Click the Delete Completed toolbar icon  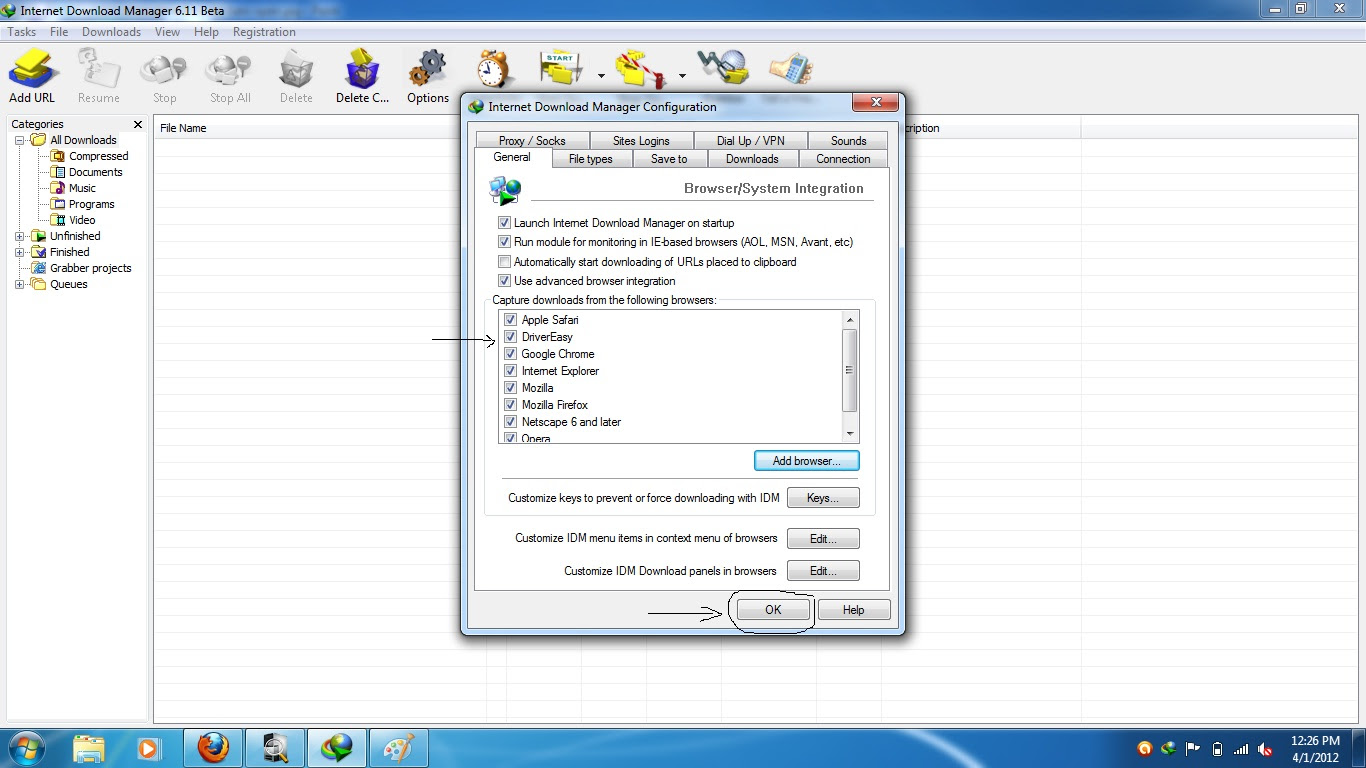point(362,78)
